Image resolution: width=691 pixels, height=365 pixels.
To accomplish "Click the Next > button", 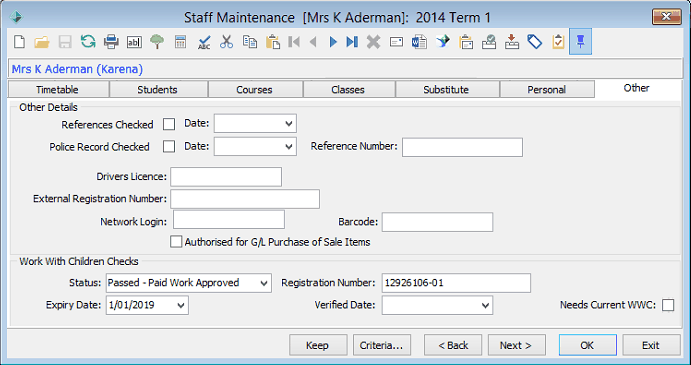I will coord(516,345).
